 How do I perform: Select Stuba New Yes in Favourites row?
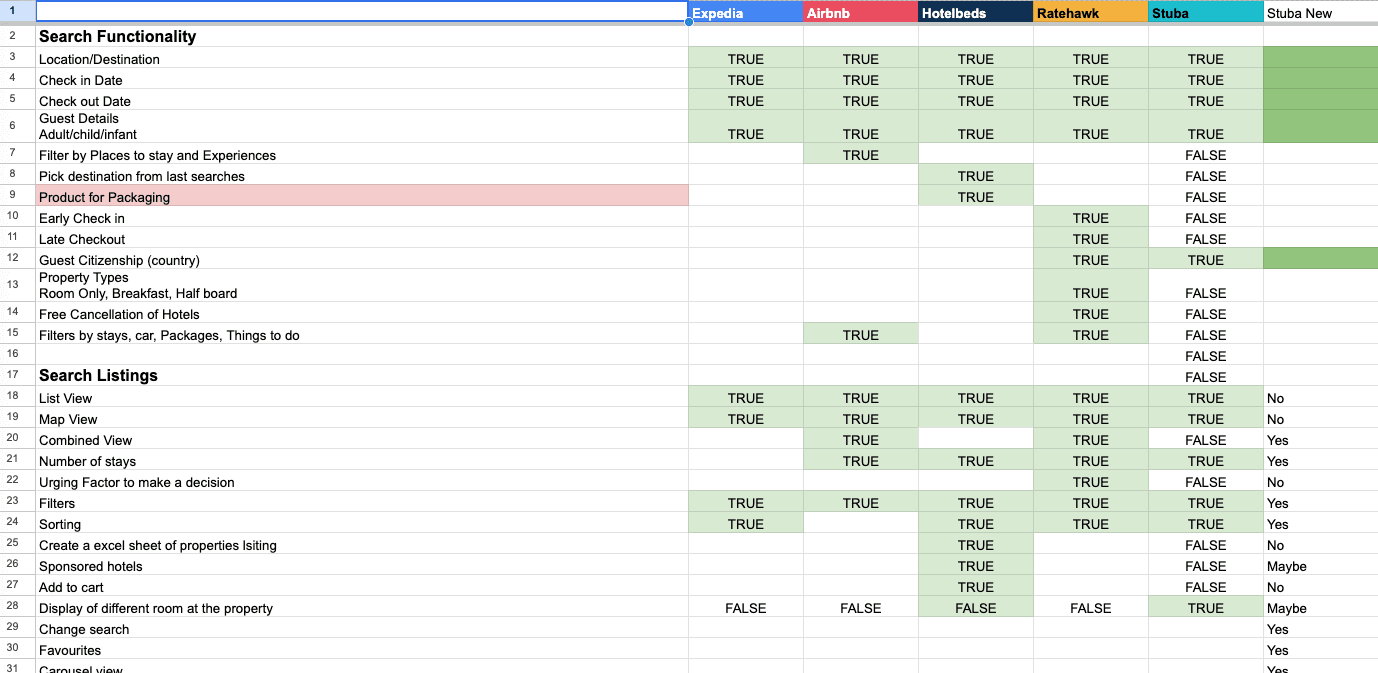[x=1321, y=649]
